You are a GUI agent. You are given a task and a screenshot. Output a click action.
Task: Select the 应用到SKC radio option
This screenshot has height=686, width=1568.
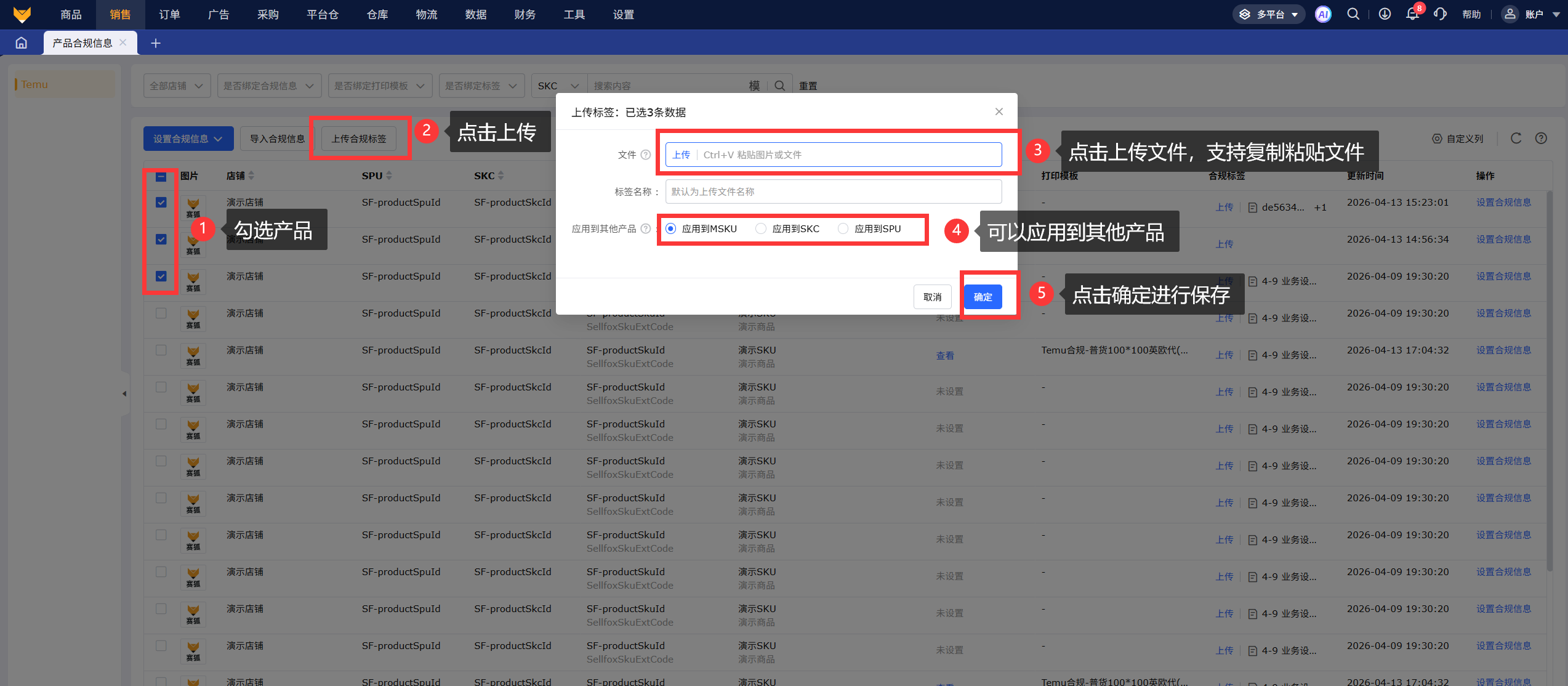(762, 228)
